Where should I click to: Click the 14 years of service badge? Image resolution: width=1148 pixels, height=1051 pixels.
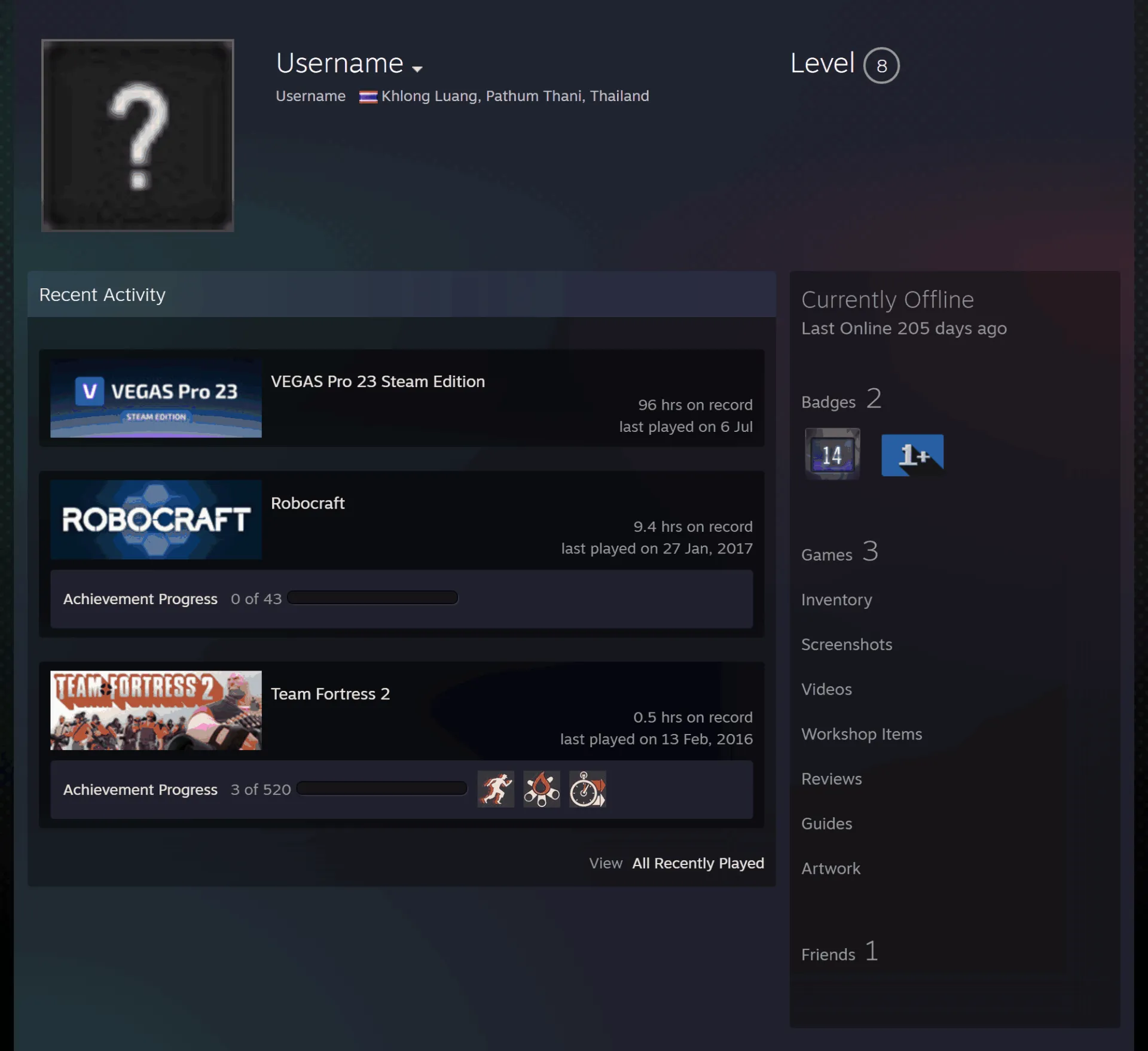click(832, 454)
